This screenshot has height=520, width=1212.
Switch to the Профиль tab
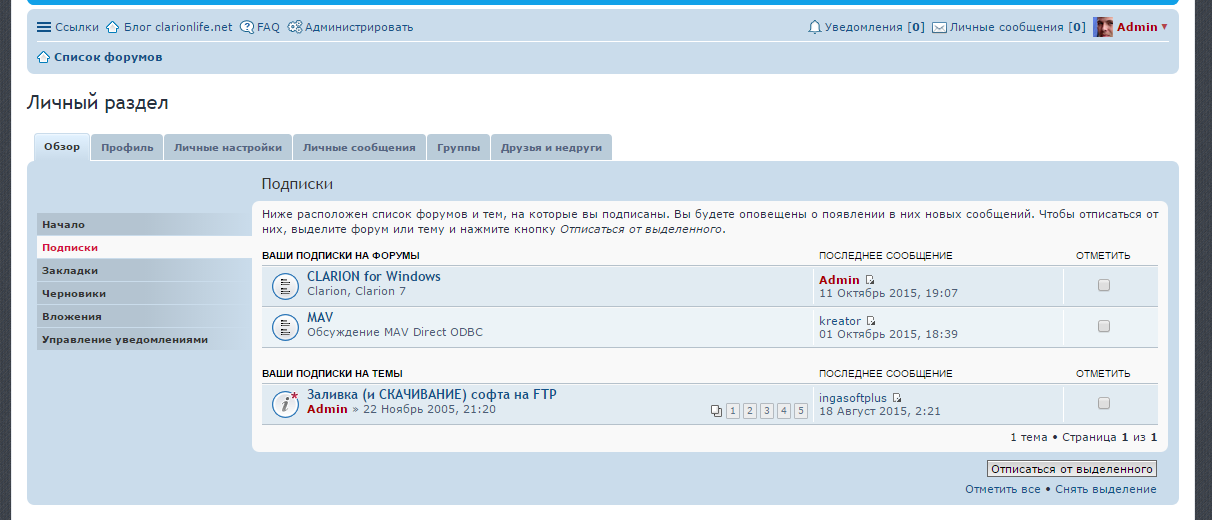click(x=127, y=147)
